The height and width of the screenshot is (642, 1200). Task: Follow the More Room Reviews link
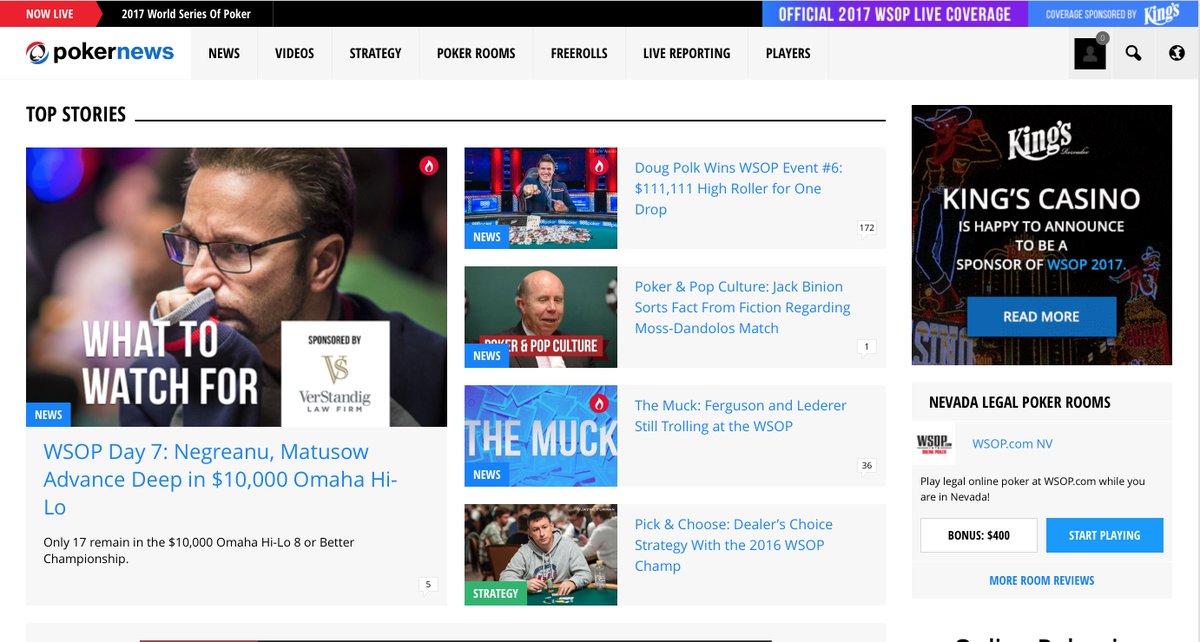[1041, 580]
